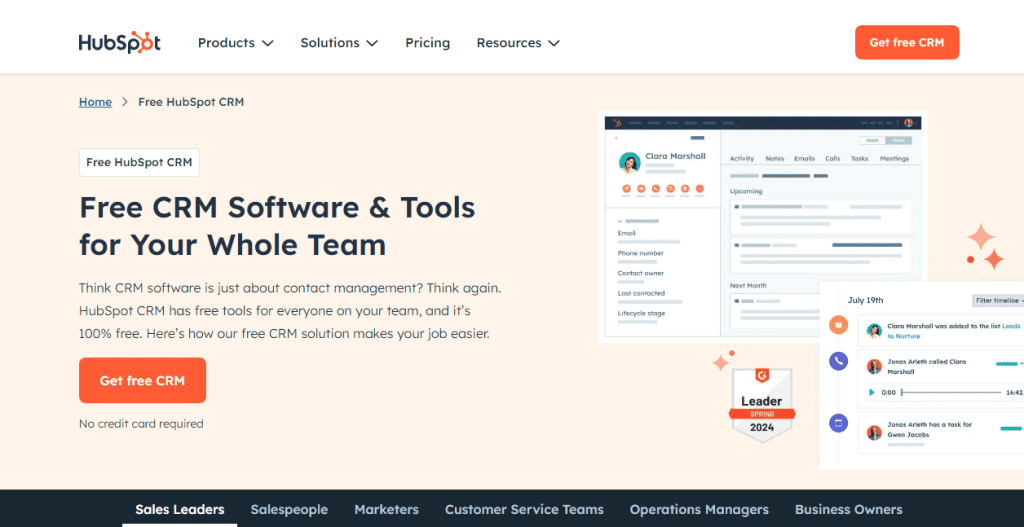
Task: Click the header Get free CRM button
Action: pyautogui.click(x=907, y=42)
